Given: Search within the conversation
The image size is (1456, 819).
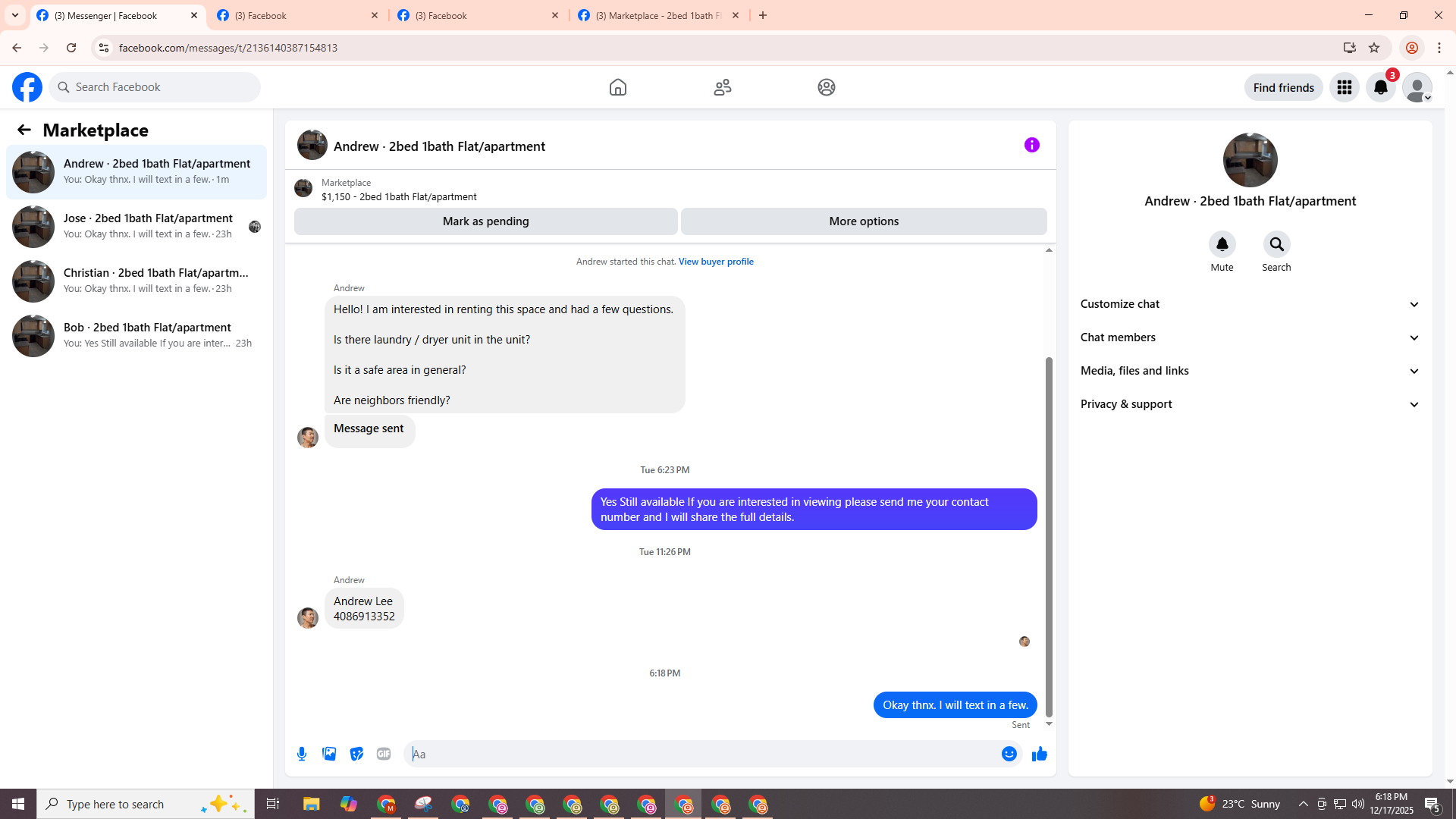Looking at the screenshot, I should tap(1276, 245).
